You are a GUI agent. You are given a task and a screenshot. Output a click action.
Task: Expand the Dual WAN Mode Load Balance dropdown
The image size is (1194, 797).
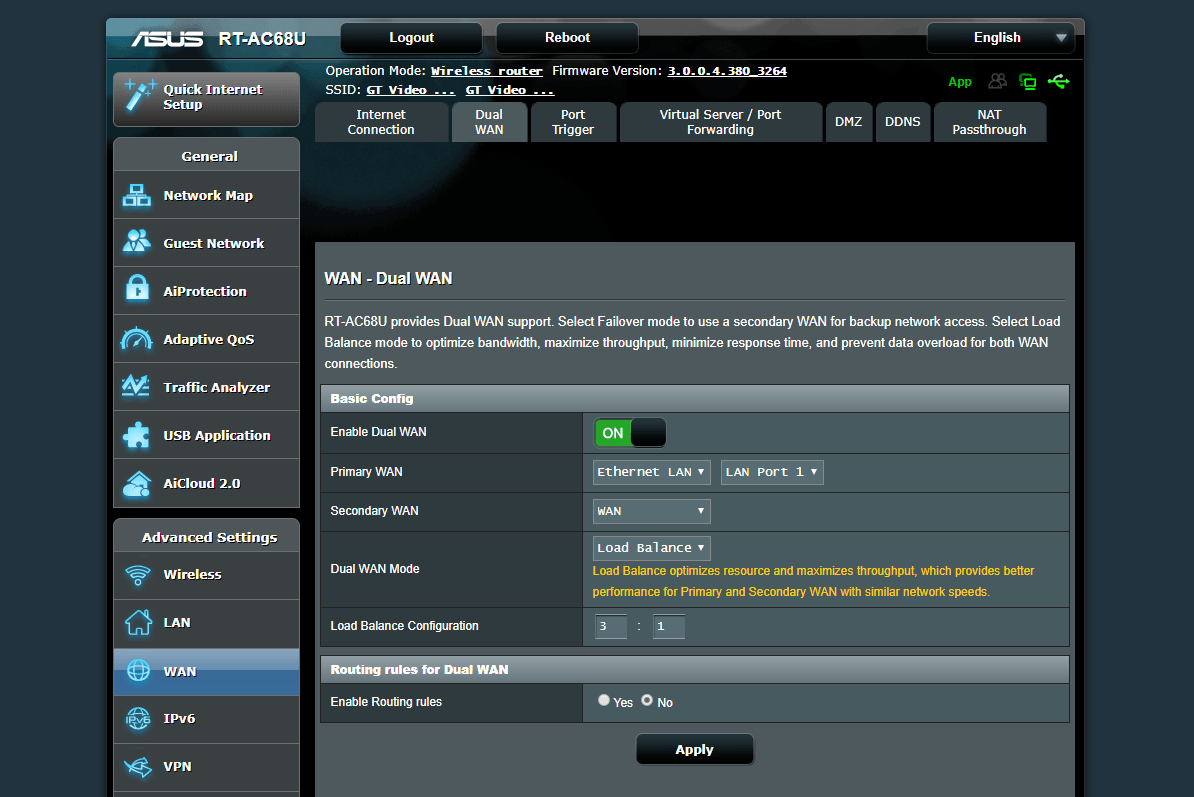coord(651,548)
